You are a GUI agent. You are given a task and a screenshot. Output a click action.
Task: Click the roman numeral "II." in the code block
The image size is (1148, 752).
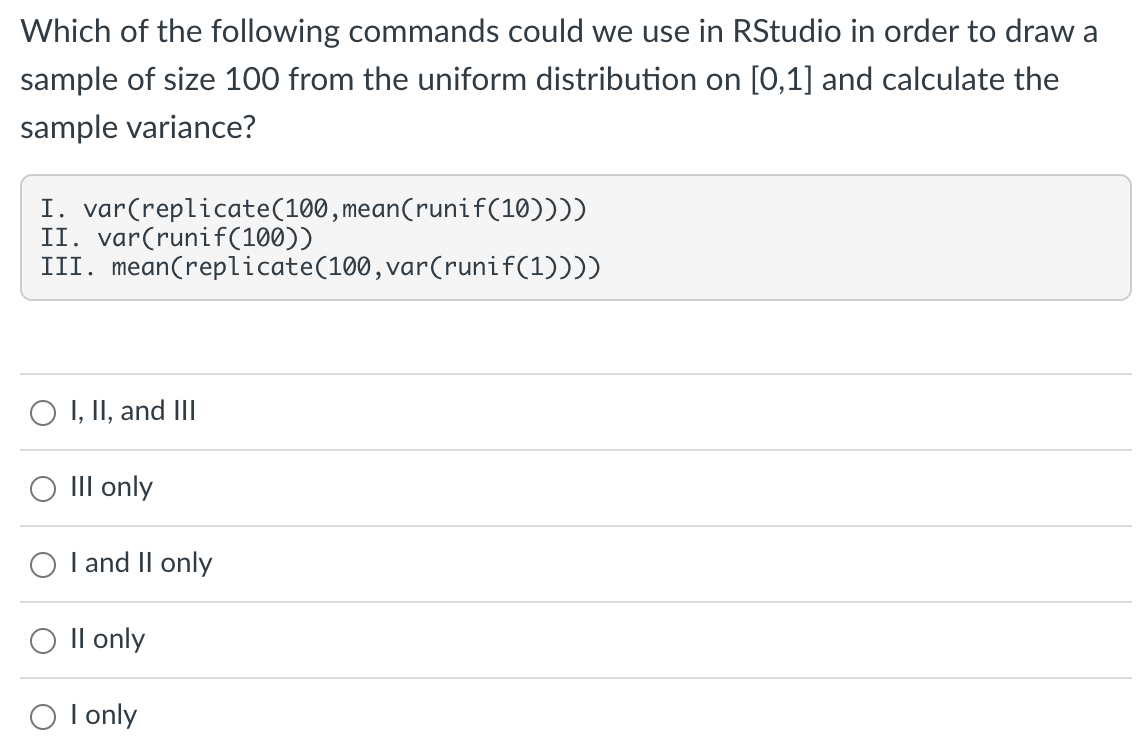pos(61,238)
